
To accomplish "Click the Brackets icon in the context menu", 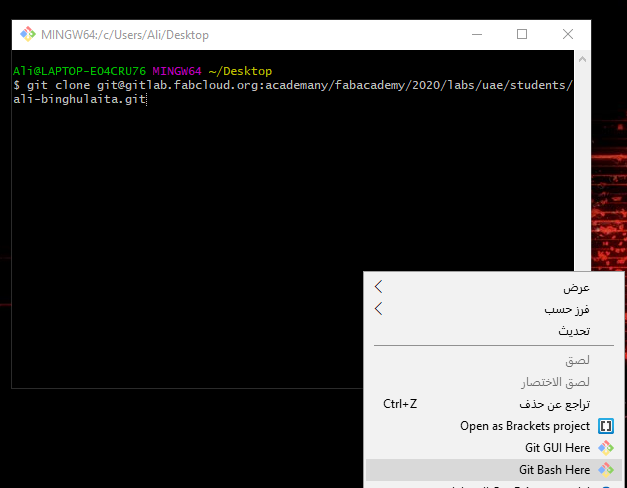I will point(605,426).
